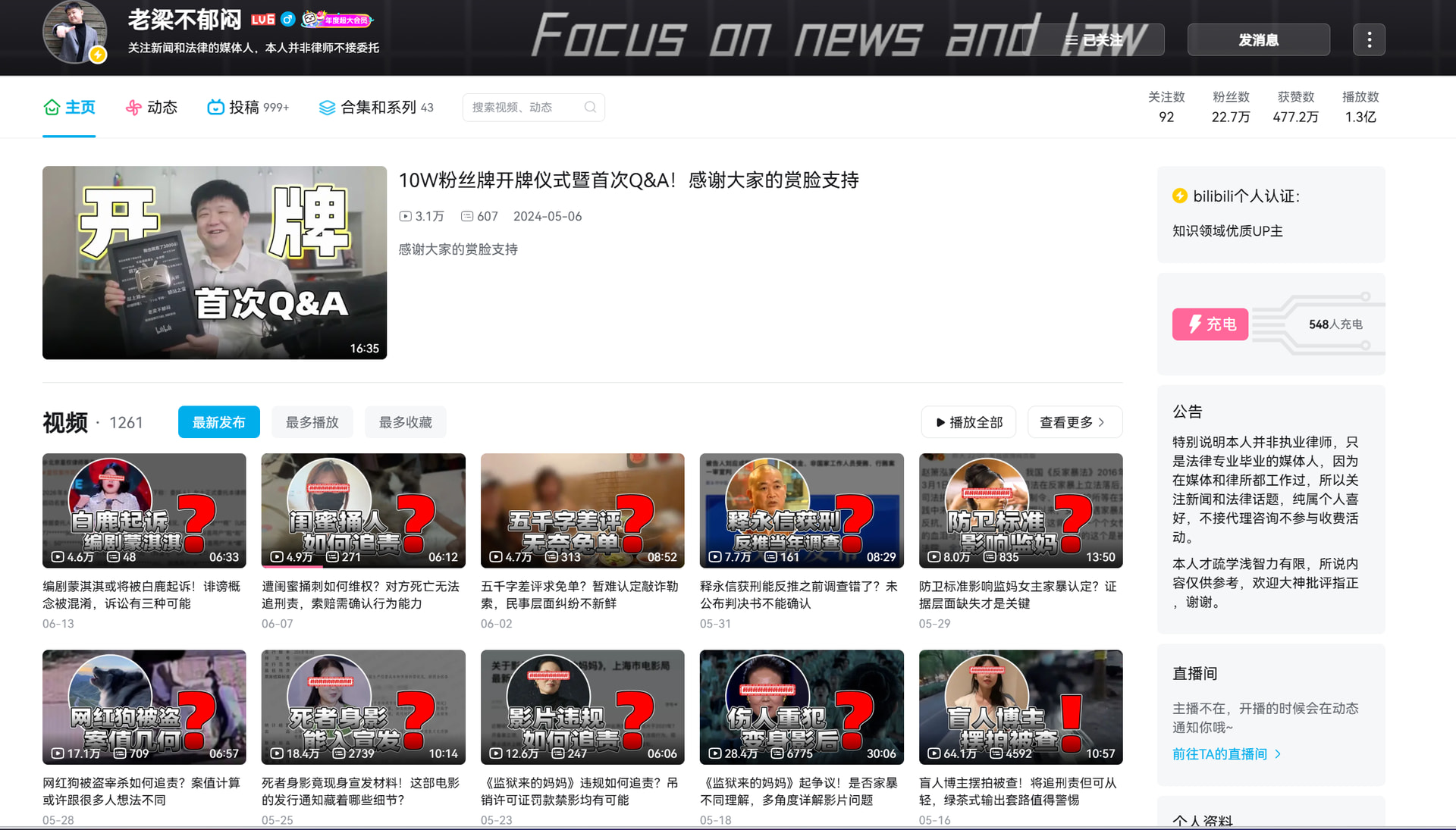This screenshot has height=830, width=1456.
Task: Click the 播放全部 button
Action: point(969,422)
